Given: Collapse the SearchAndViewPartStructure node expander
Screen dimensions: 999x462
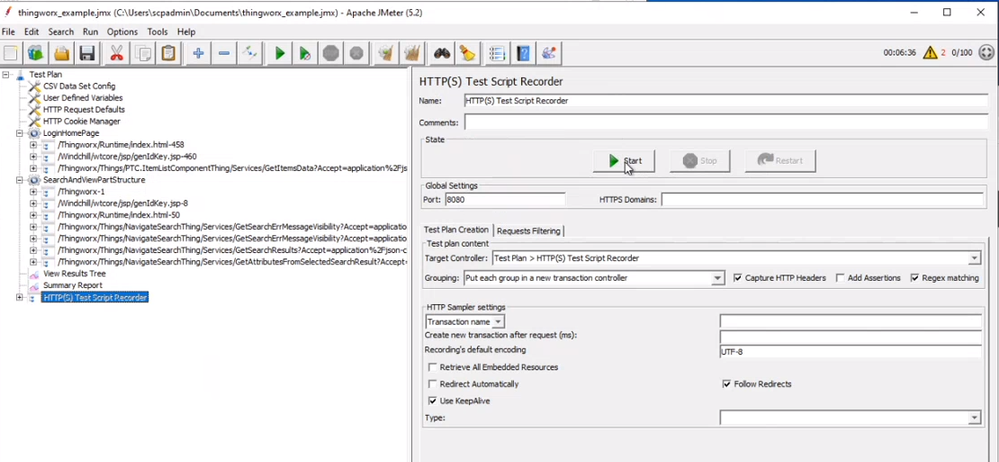Looking at the screenshot, I should (x=20, y=180).
